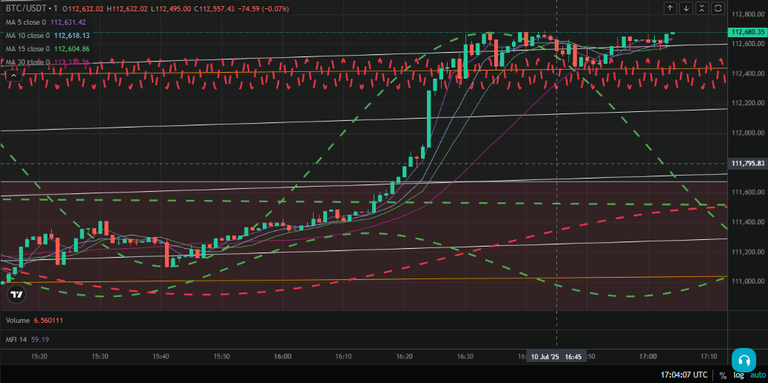Viewport: 768px width, 383px height.
Task: Click the MA 15 close indicator label
Action: (x=27, y=48)
